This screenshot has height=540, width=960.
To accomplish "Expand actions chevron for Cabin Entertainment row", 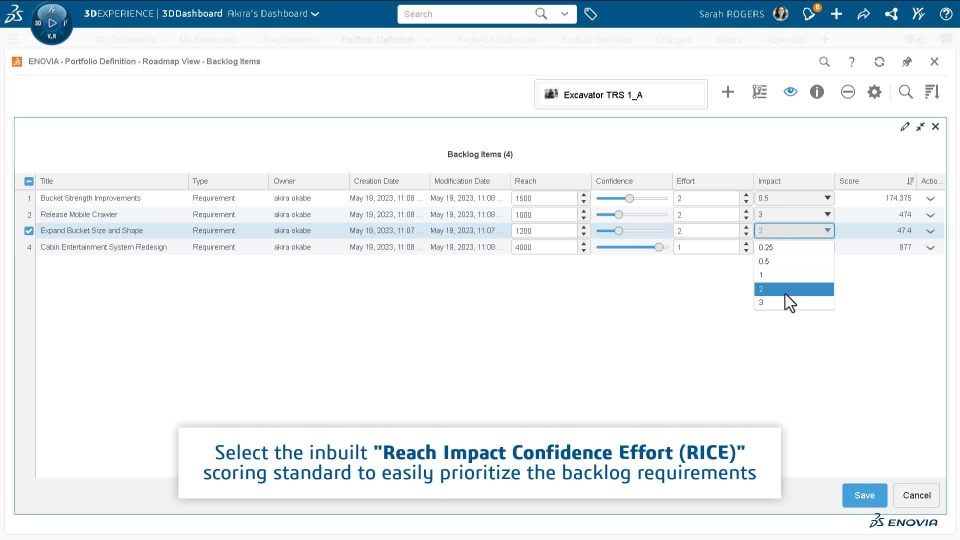I will 931,248.
